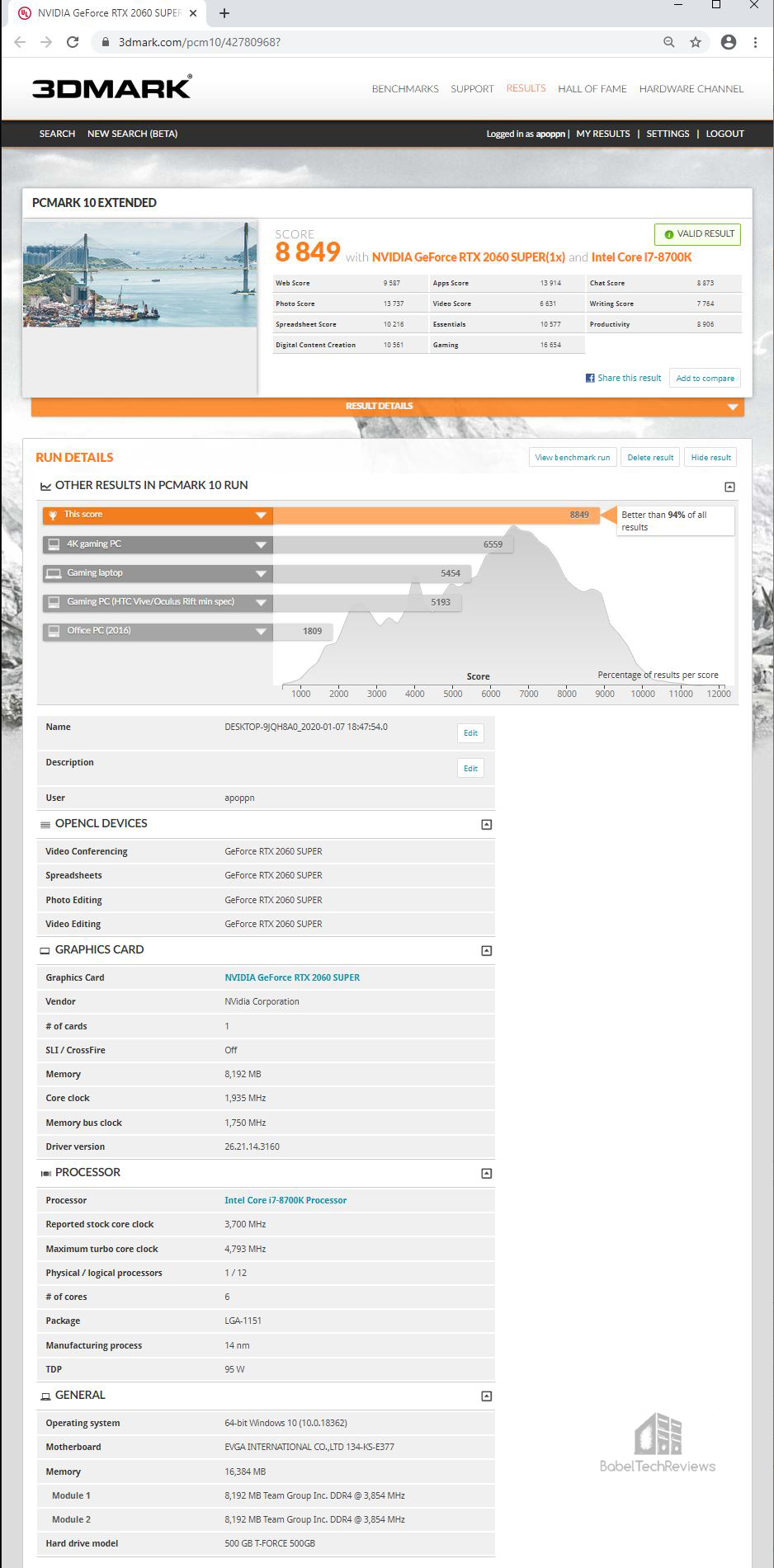Click the NVIDIA GeForce RTX 2060 SUPER(1x) score link
This screenshot has width=774, height=1568.
point(469,257)
